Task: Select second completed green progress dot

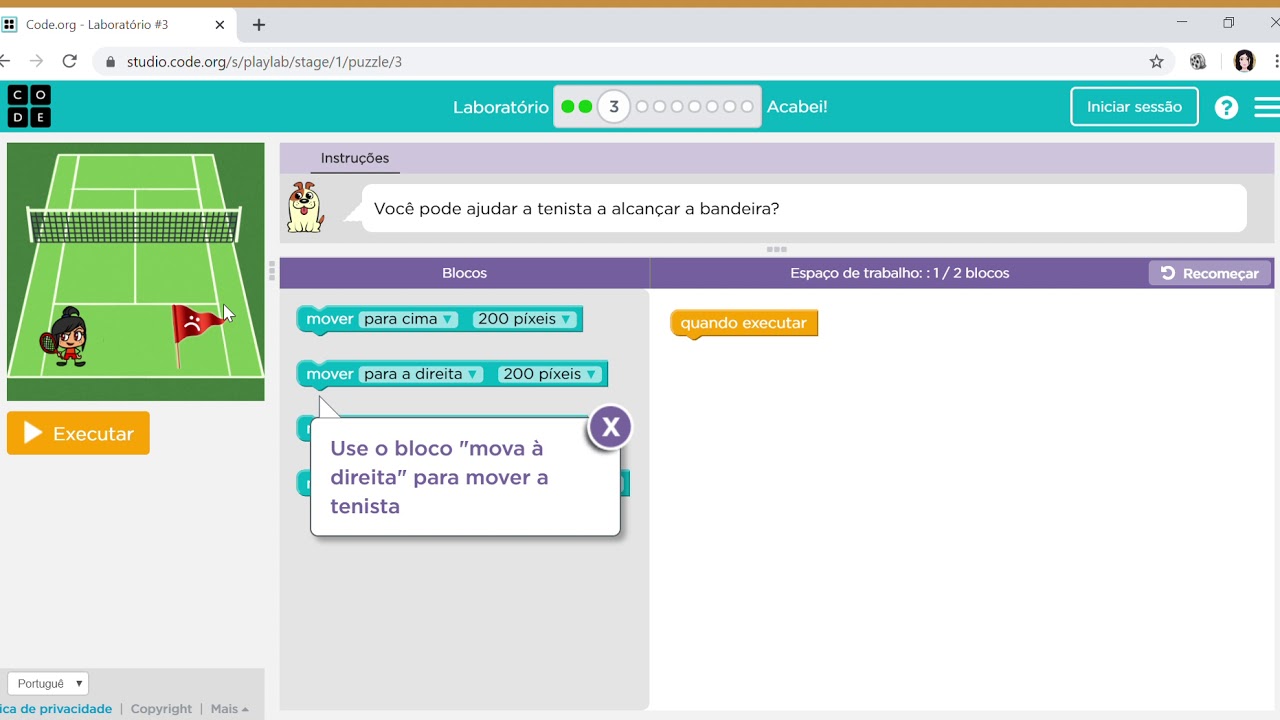Action: point(585,107)
